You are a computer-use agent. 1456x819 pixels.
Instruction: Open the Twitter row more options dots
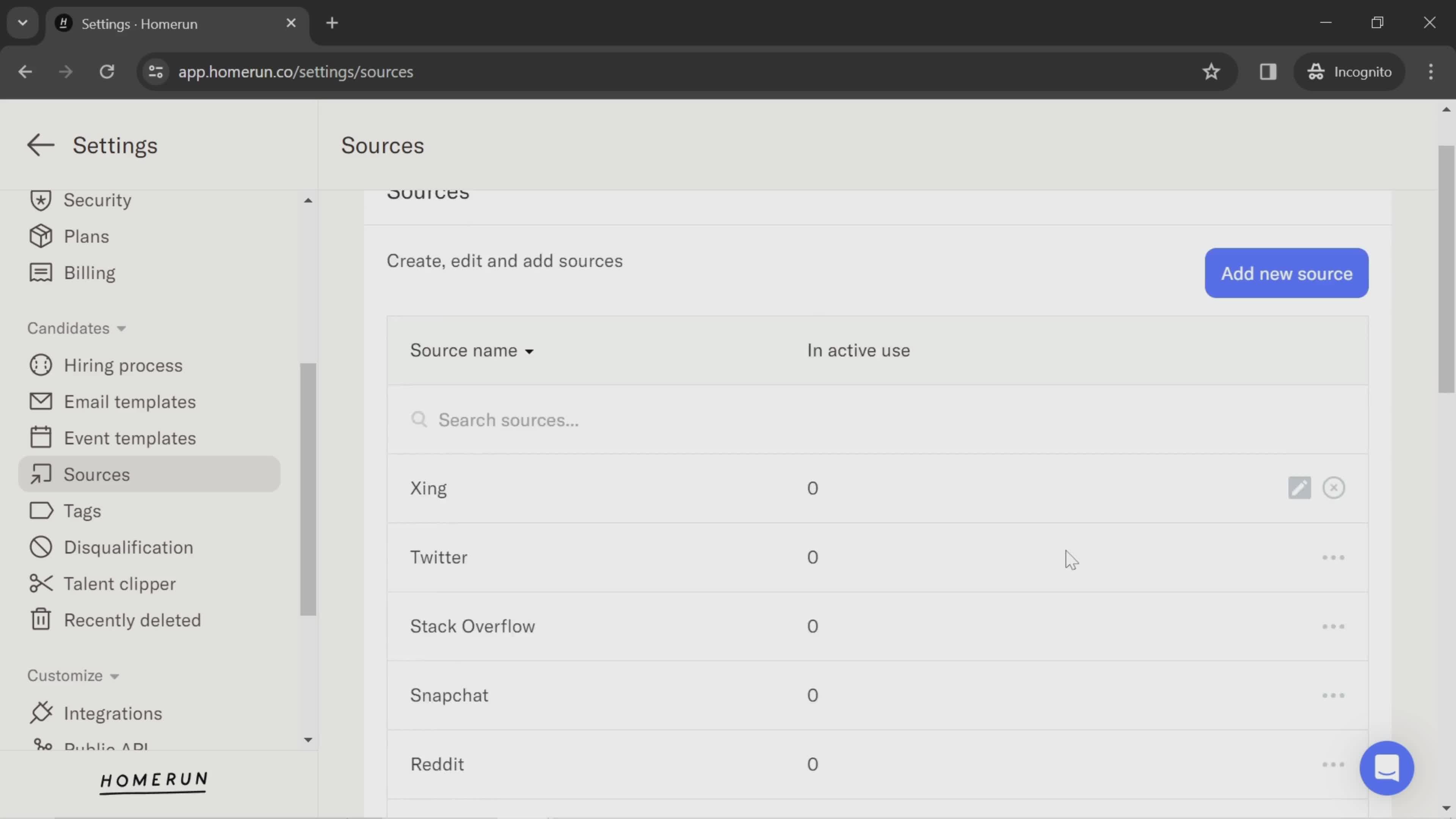pos(1334,558)
